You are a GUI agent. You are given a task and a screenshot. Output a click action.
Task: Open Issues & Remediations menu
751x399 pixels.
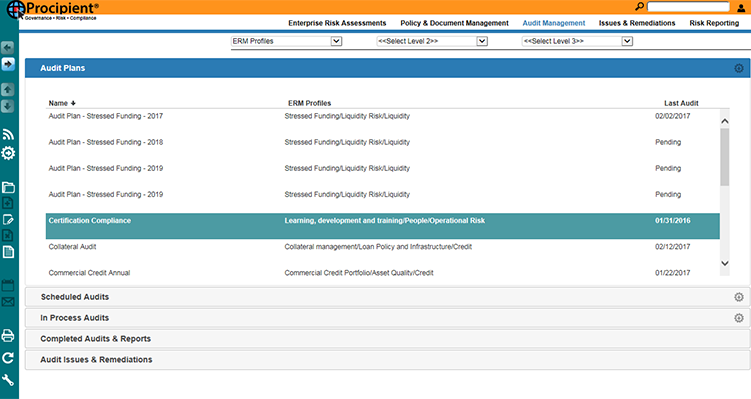[637, 23]
